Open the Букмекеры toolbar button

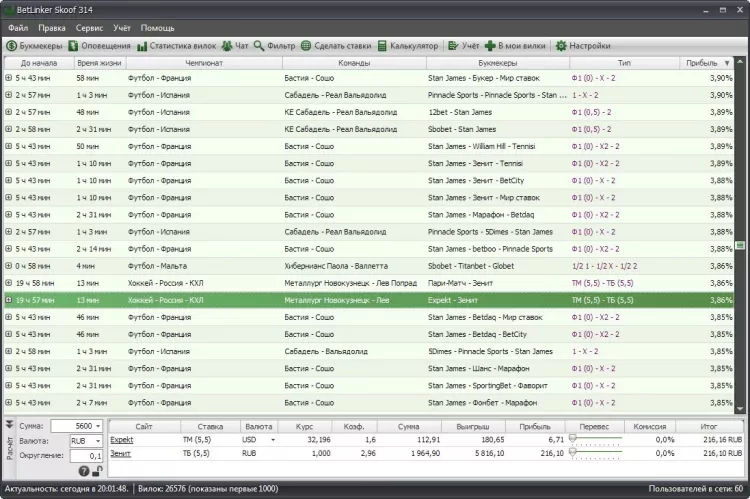click(34, 46)
